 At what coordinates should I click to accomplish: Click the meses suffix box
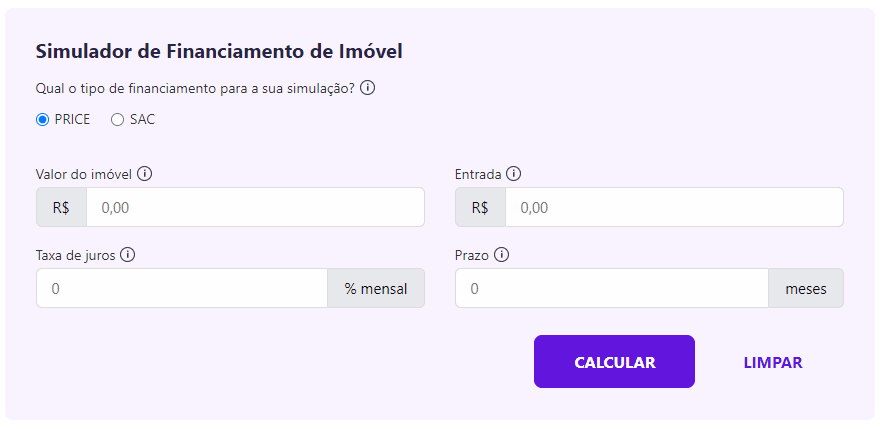pyautogui.click(x=806, y=288)
